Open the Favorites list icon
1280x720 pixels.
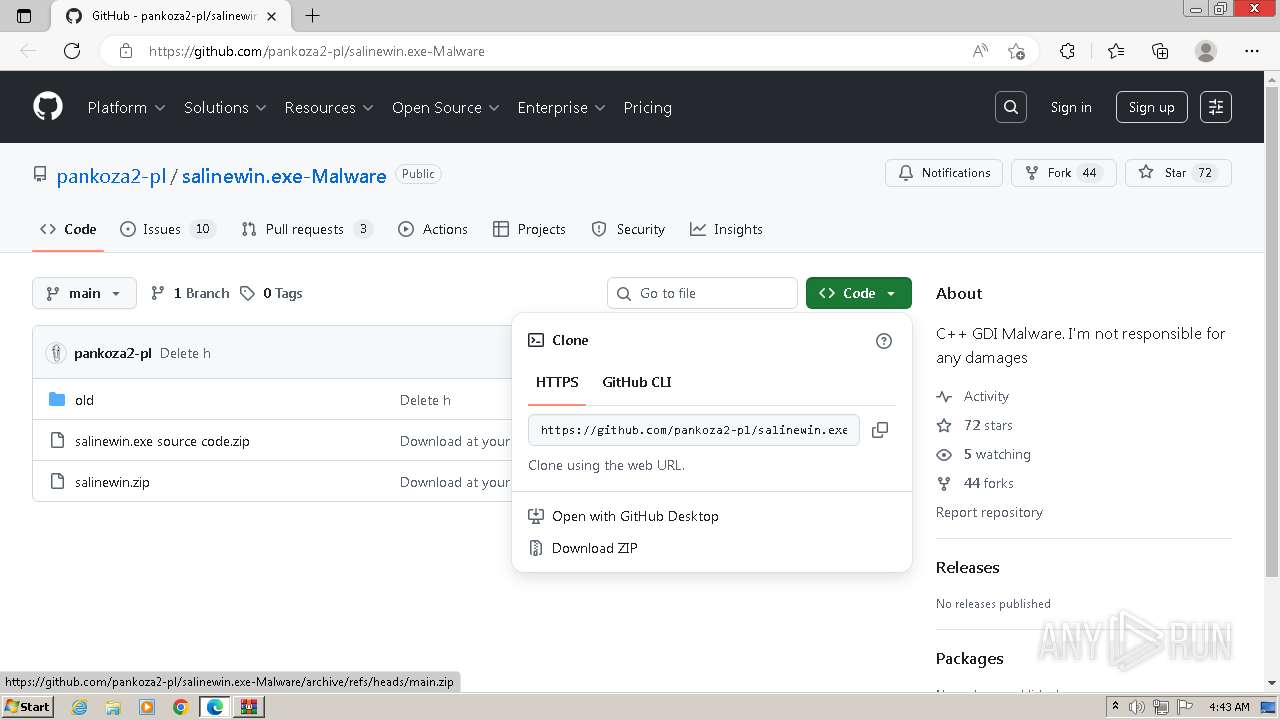(x=1116, y=51)
